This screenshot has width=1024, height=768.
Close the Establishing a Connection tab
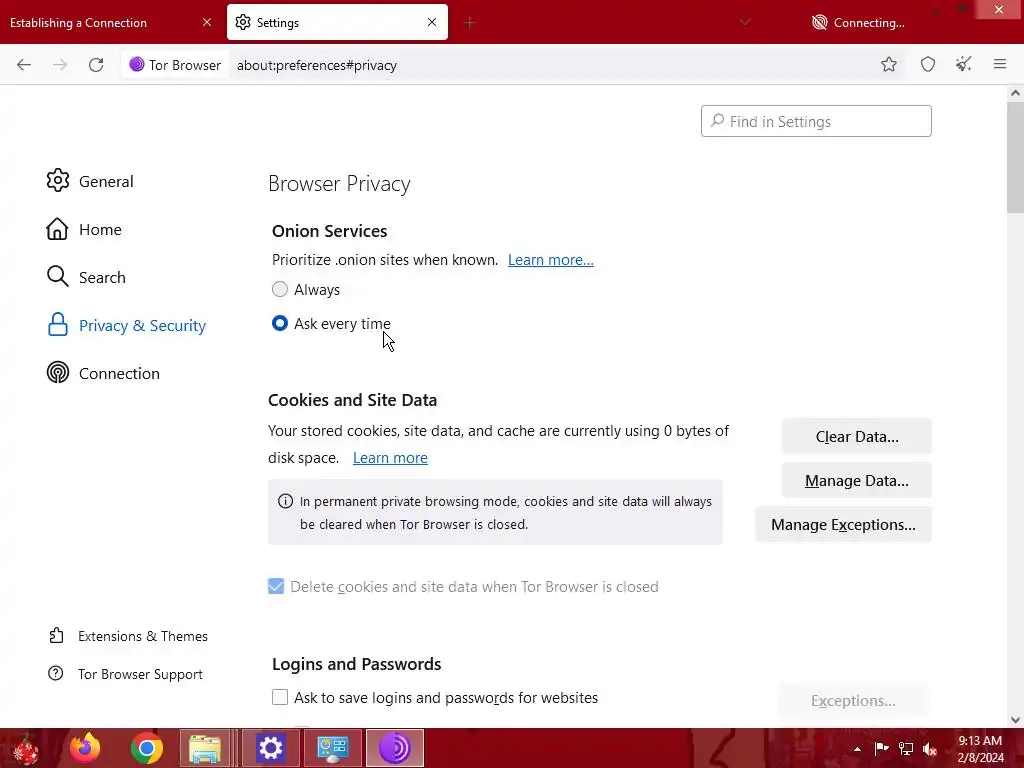point(207,22)
